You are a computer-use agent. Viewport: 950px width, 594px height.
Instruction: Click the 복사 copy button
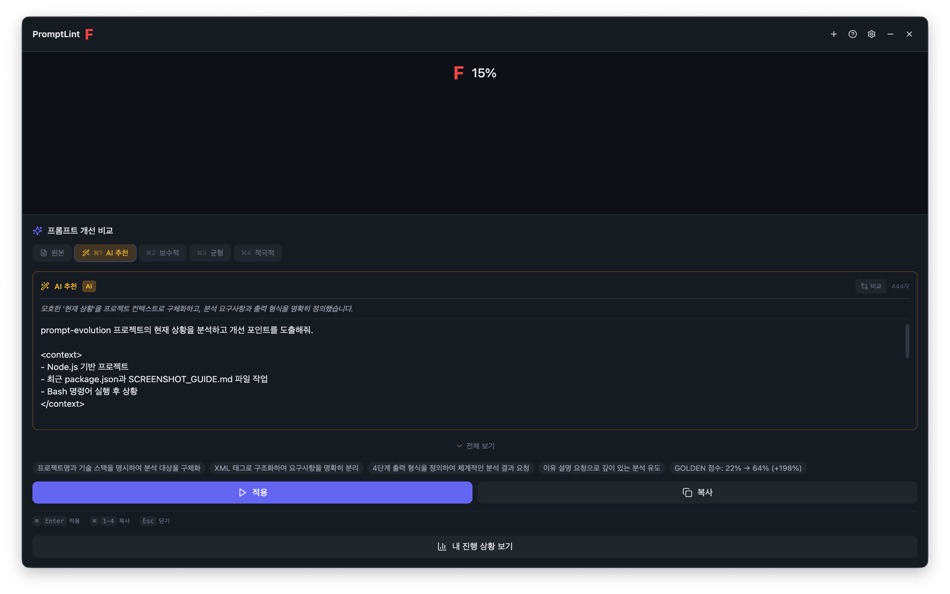(697, 493)
